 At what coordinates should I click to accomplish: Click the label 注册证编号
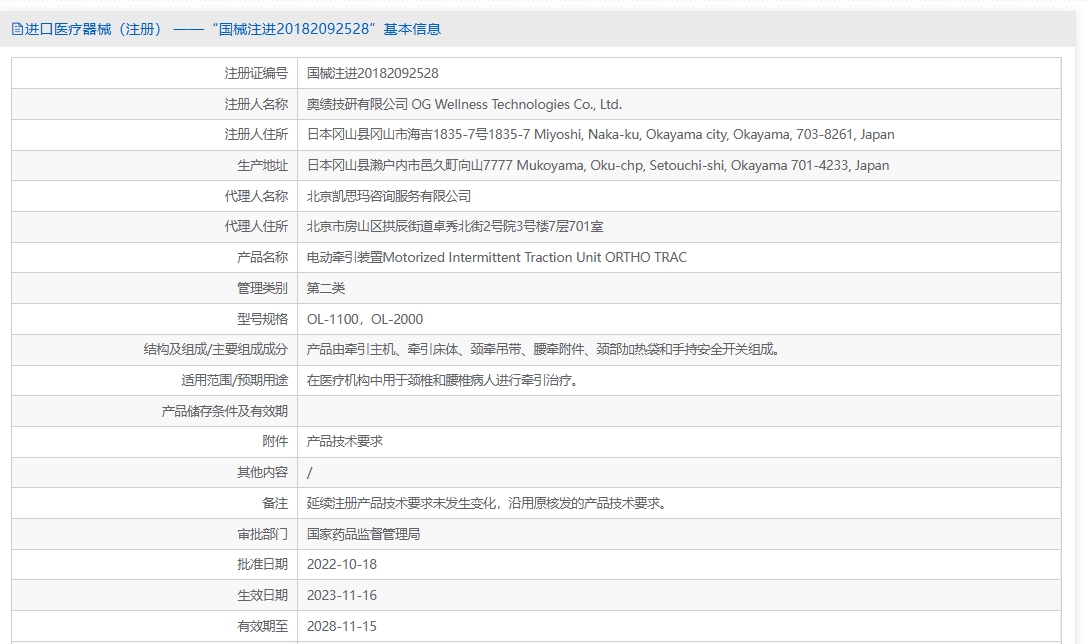[256, 73]
